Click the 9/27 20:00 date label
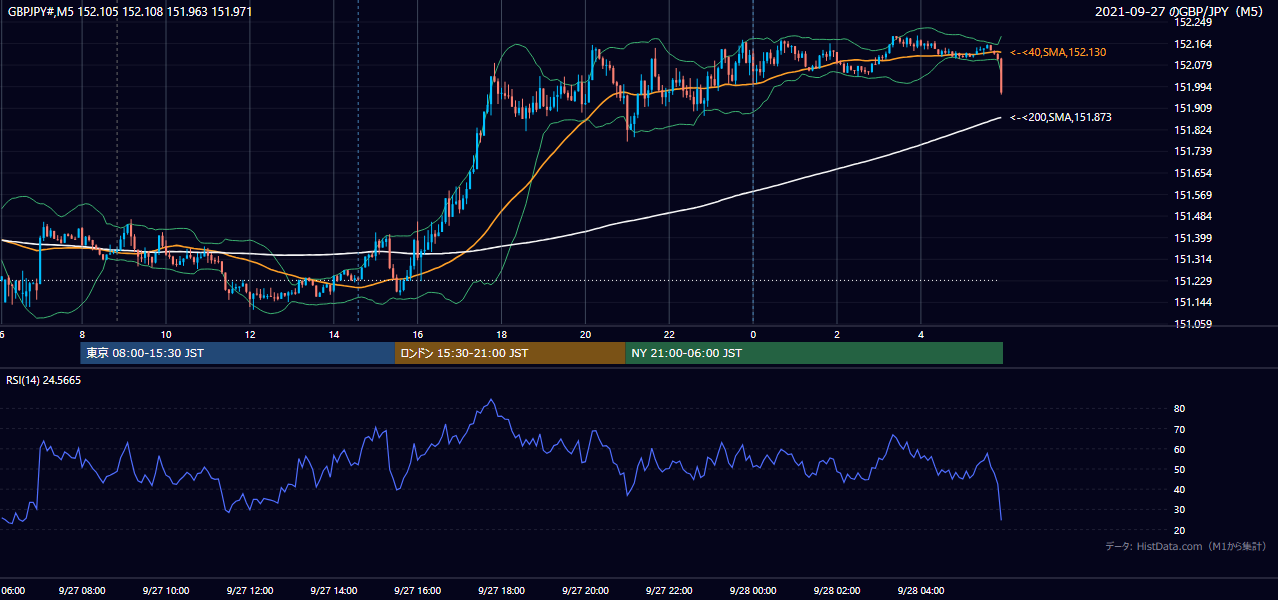1278x600 pixels. (585, 591)
